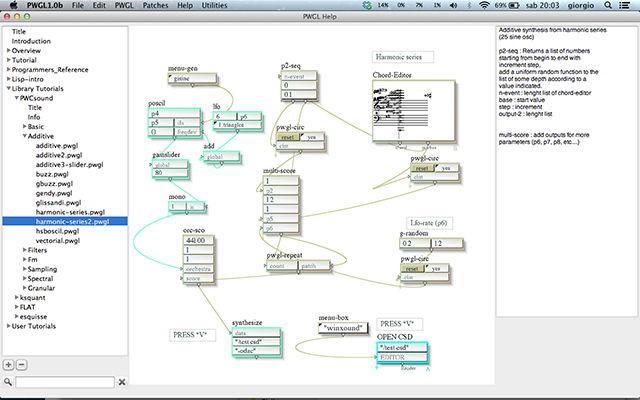Click the */test.csd* field in synthesize box
640x400 pixels.
click(257, 342)
